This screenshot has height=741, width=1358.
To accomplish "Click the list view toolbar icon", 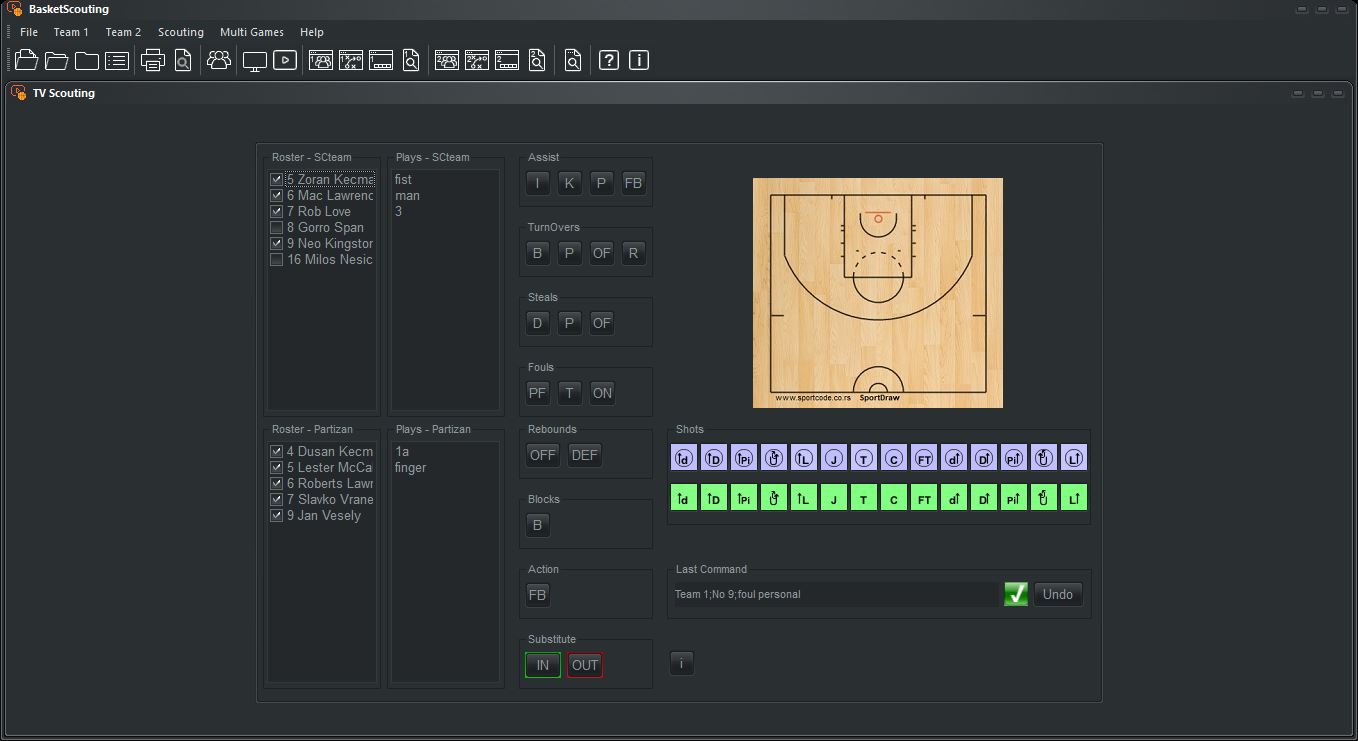I will click(x=117, y=60).
